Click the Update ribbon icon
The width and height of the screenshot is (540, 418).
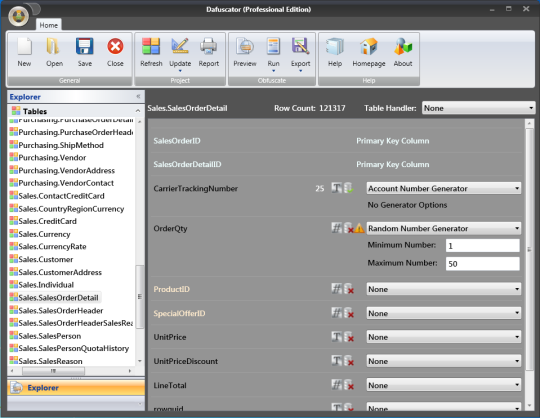click(x=180, y=46)
